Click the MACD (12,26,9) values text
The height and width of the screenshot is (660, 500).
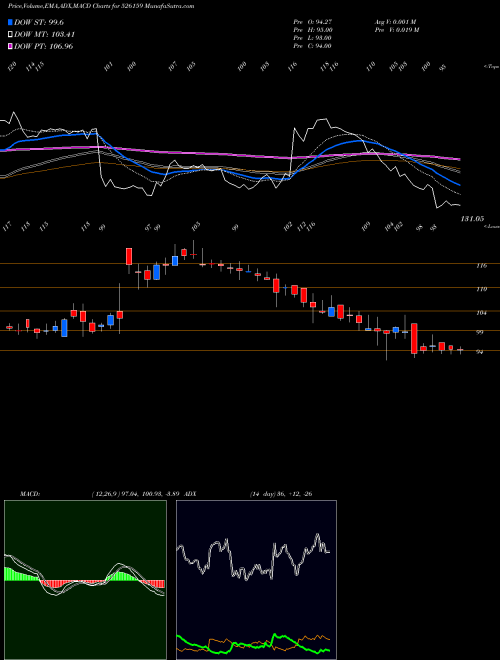[138, 494]
